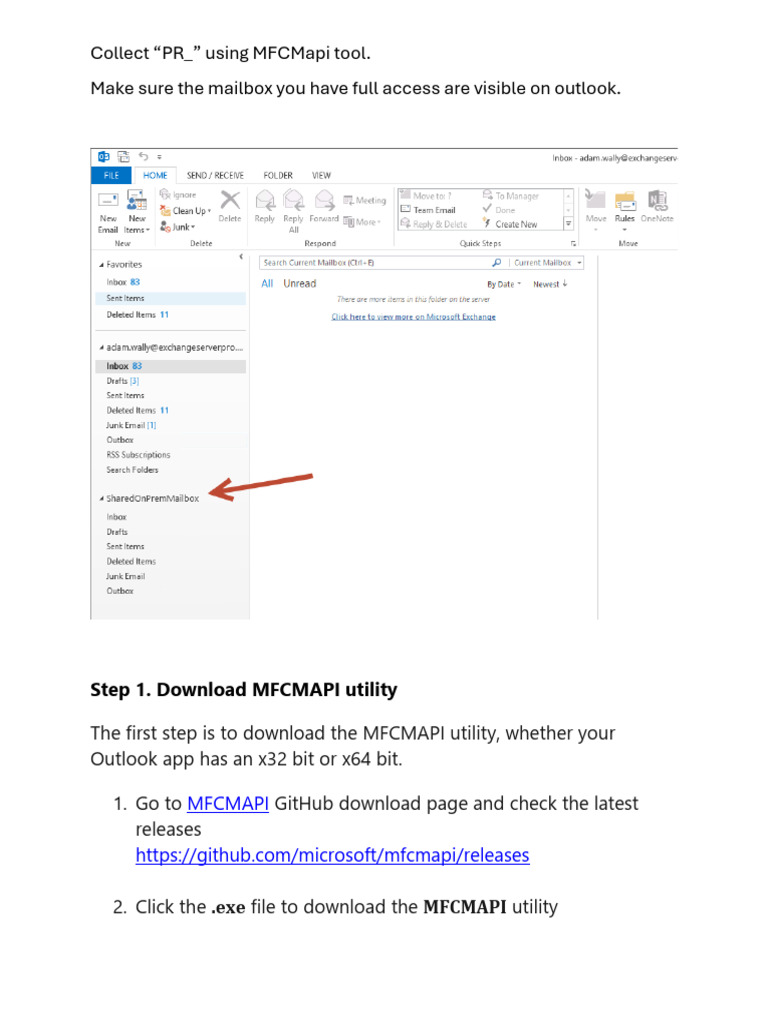Select the Done quick step
This screenshot has height=1024, width=768.
(x=499, y=210)
